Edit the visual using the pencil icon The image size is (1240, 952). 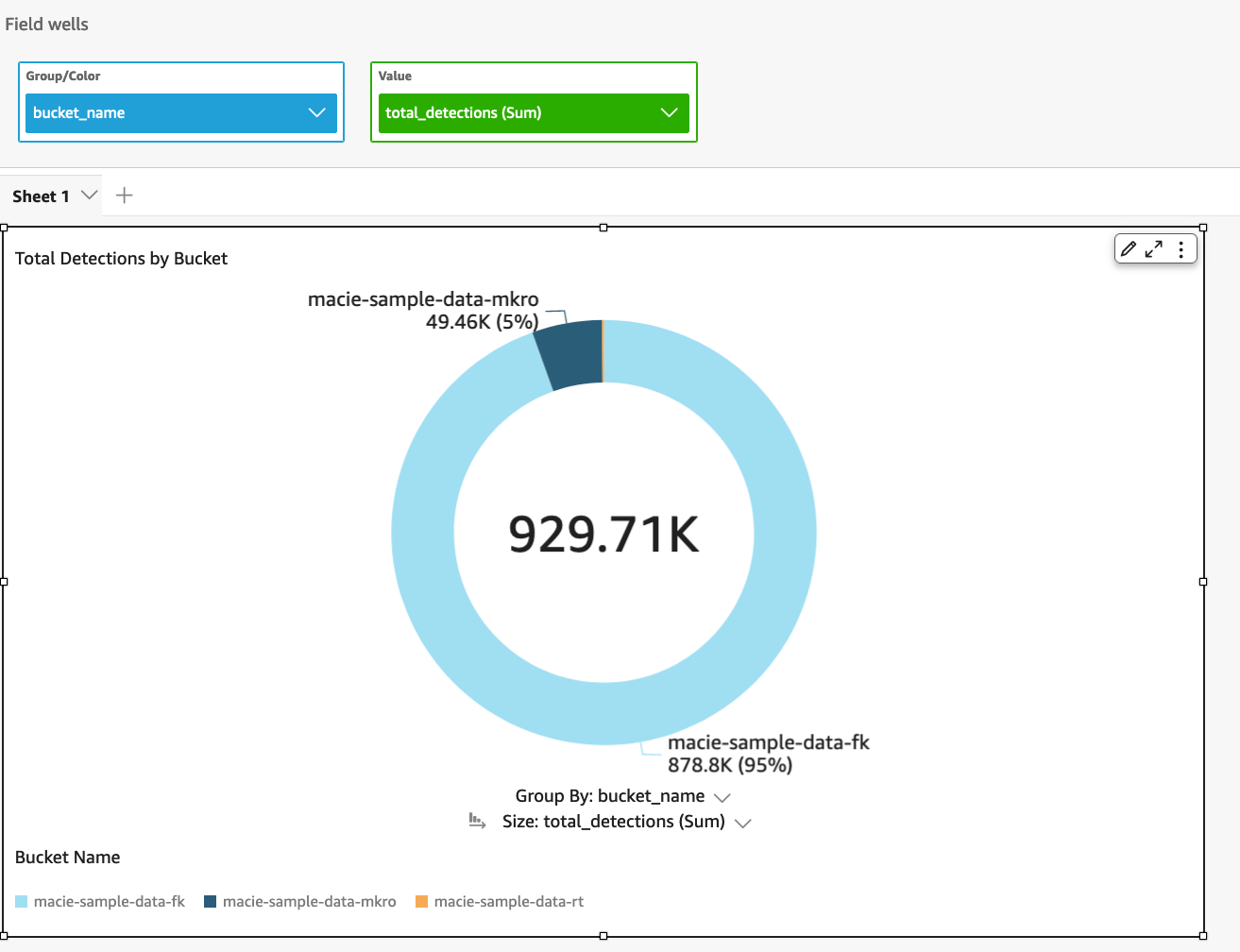click(1129, 249)
